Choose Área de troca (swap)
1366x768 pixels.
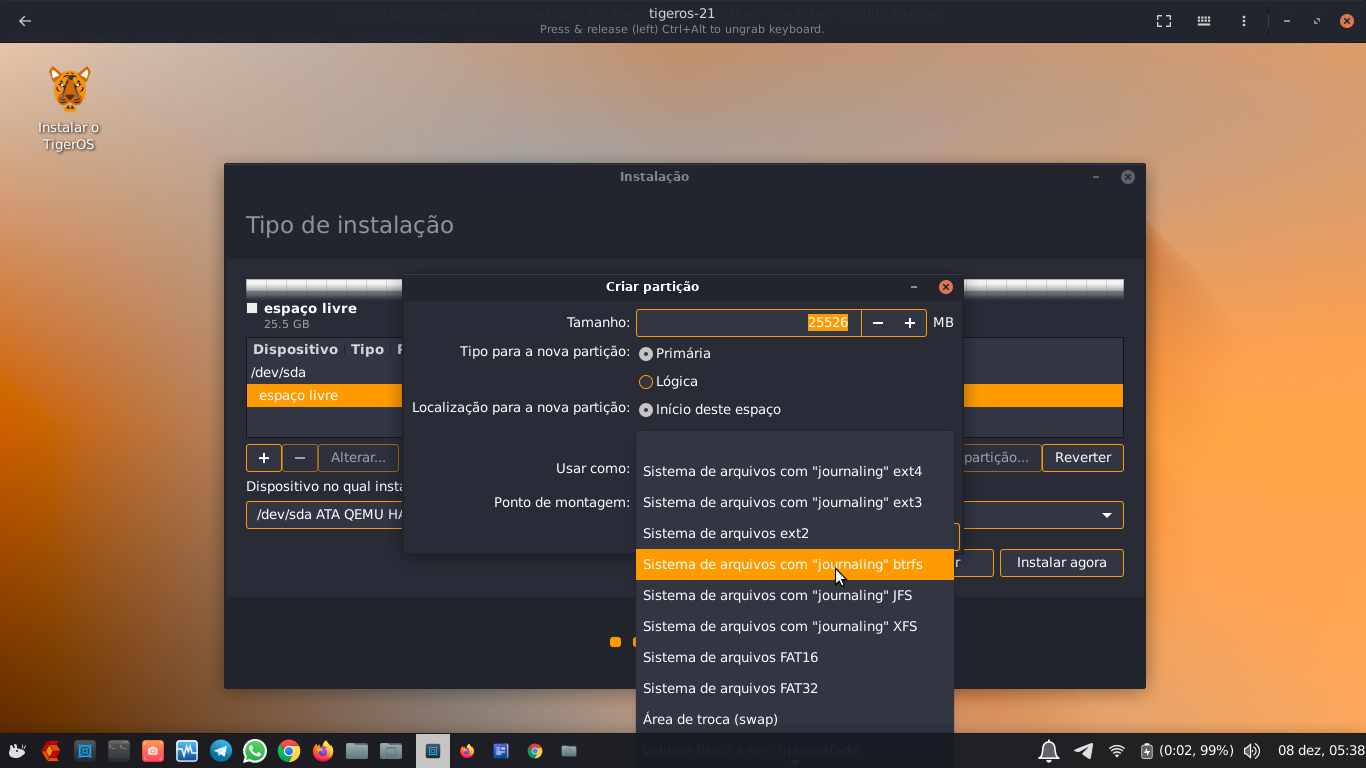pyautogui.click(x=795, y=720)
